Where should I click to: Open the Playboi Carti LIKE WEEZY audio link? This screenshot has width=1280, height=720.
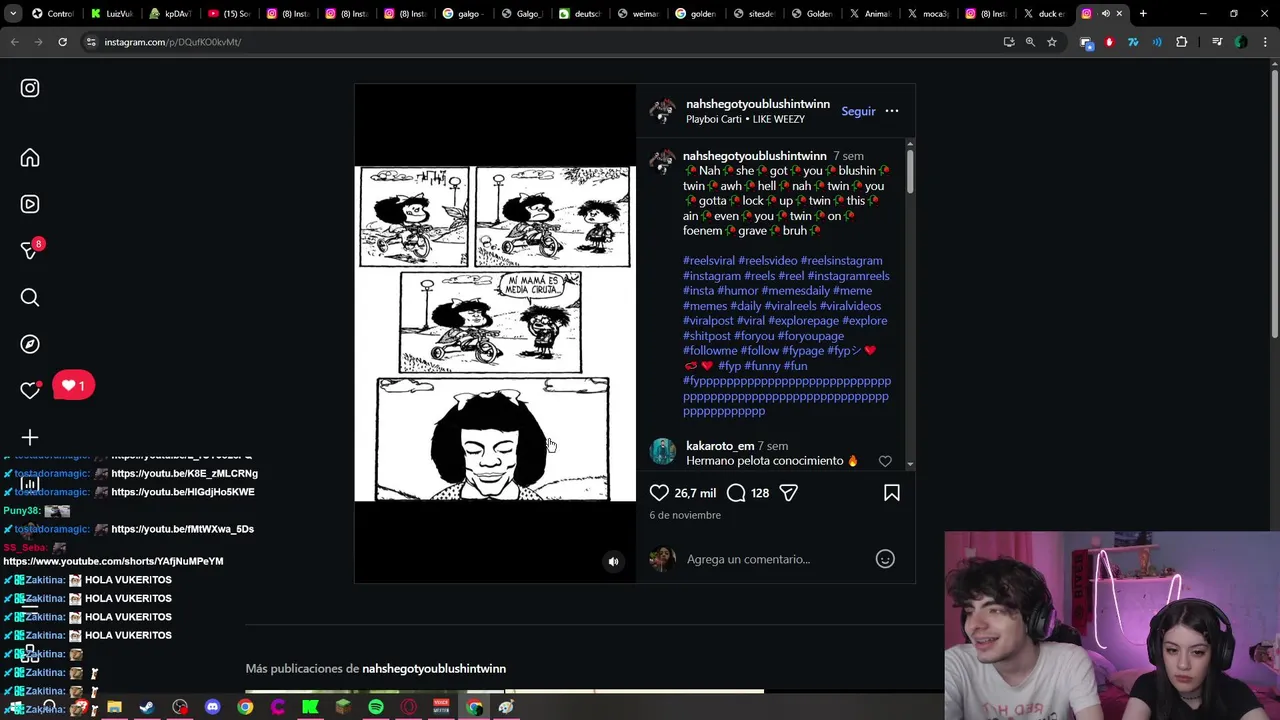click(745, 119)
